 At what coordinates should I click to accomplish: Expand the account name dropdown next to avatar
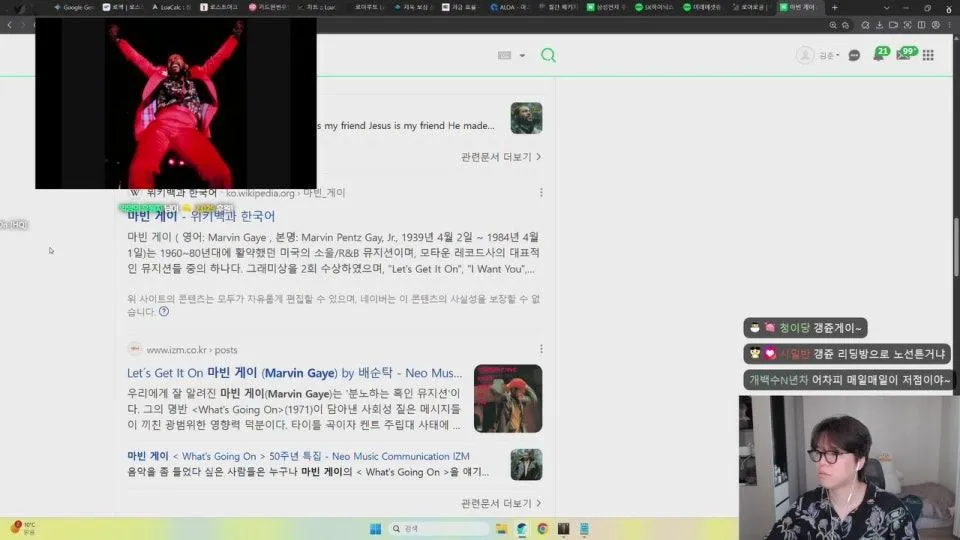tap(829, 56)
